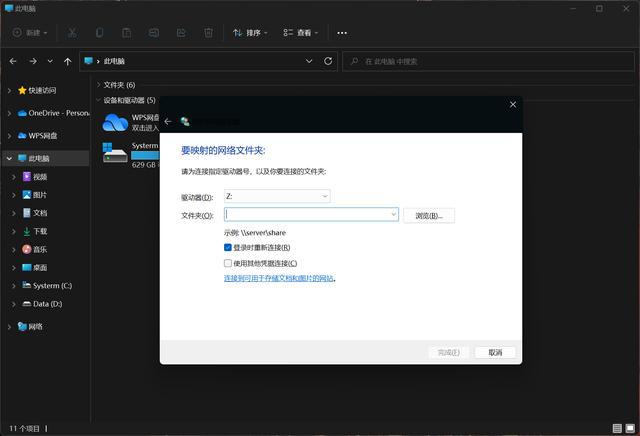The height and width of the screenshot is (436, 640).
Task: Click the back arrow in the dialog header
Action: pos(168,121)
